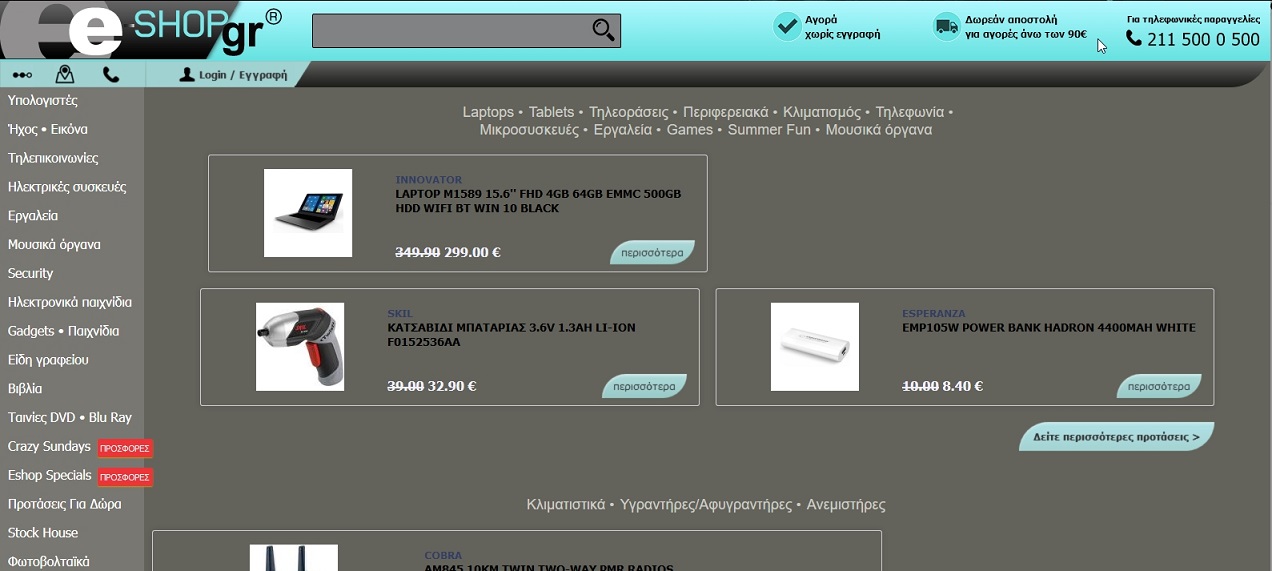Open Εργαλεία sidebar category

(x=33, y=216)
